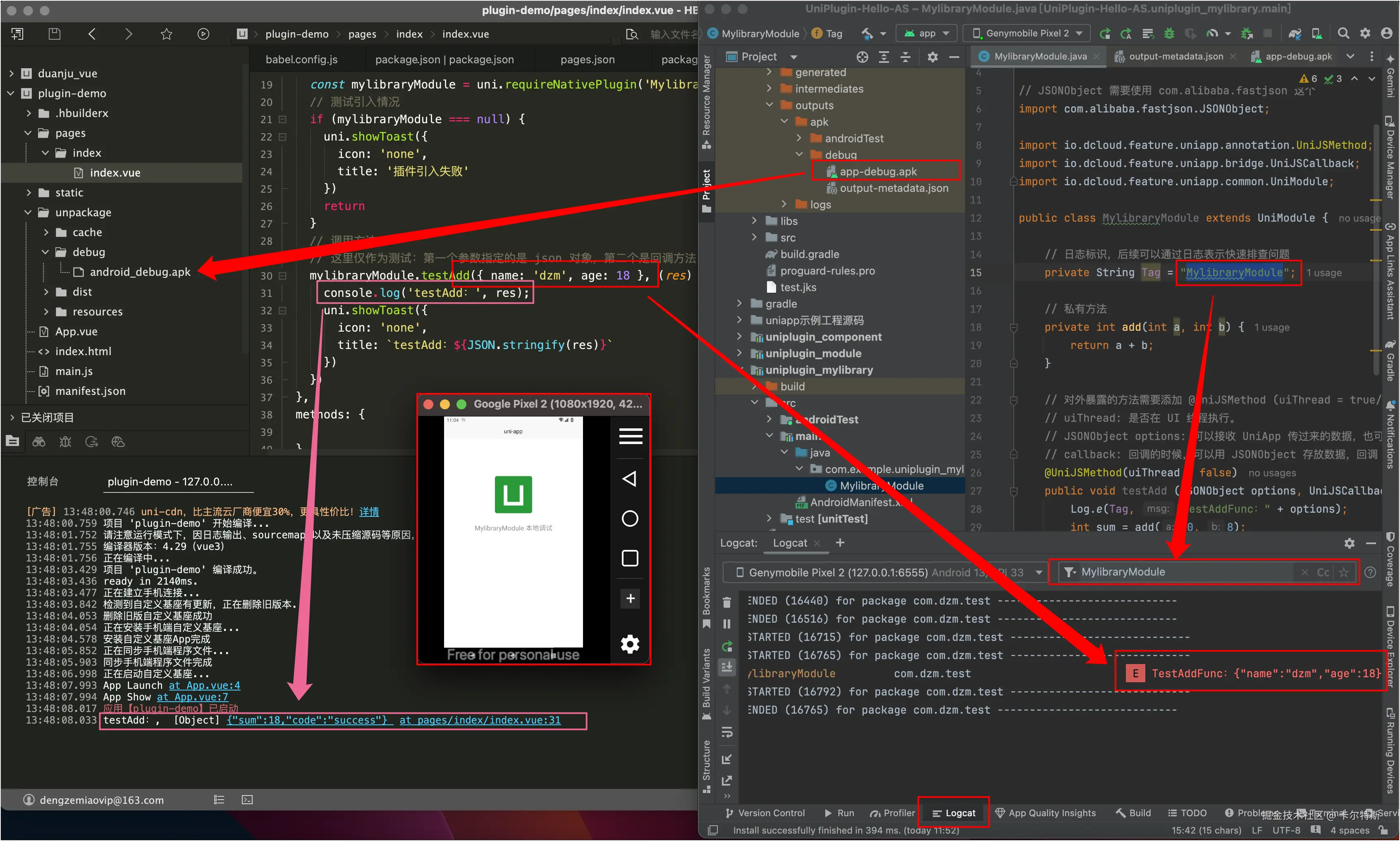The image size is (1400, 841).
Task: Expand the logs folder in project tree
Action: (784, 205)
